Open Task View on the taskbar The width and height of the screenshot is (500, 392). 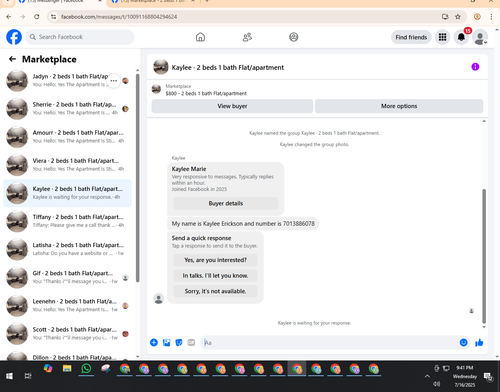pyautogui.click(x=28, y=376)
